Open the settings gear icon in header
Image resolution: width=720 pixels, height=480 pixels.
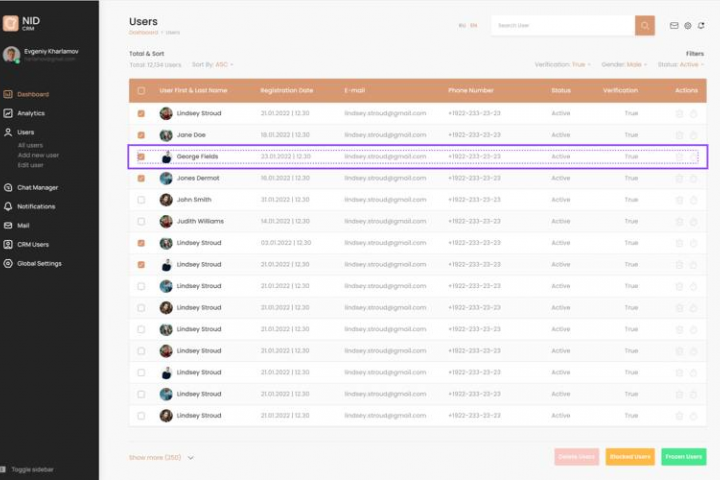687,26
